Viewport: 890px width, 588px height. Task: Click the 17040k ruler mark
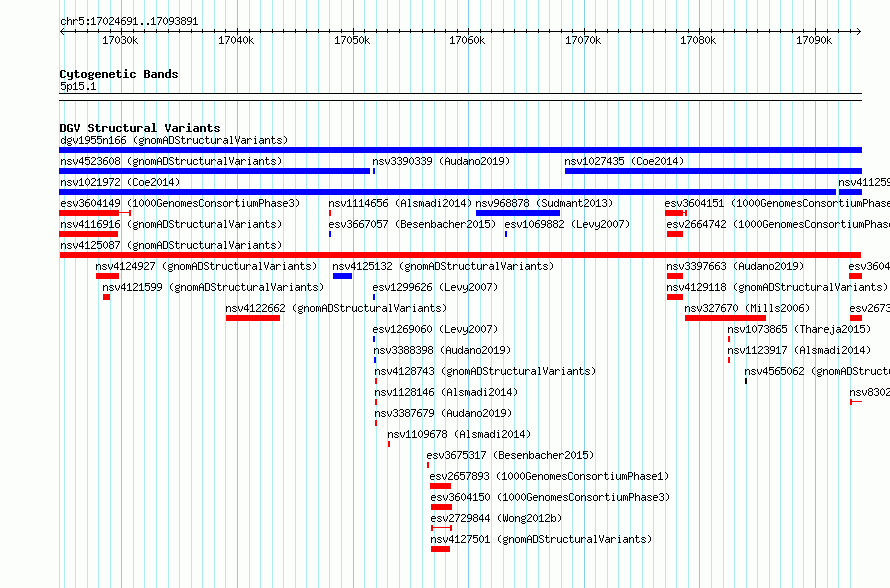coord(236,40)
